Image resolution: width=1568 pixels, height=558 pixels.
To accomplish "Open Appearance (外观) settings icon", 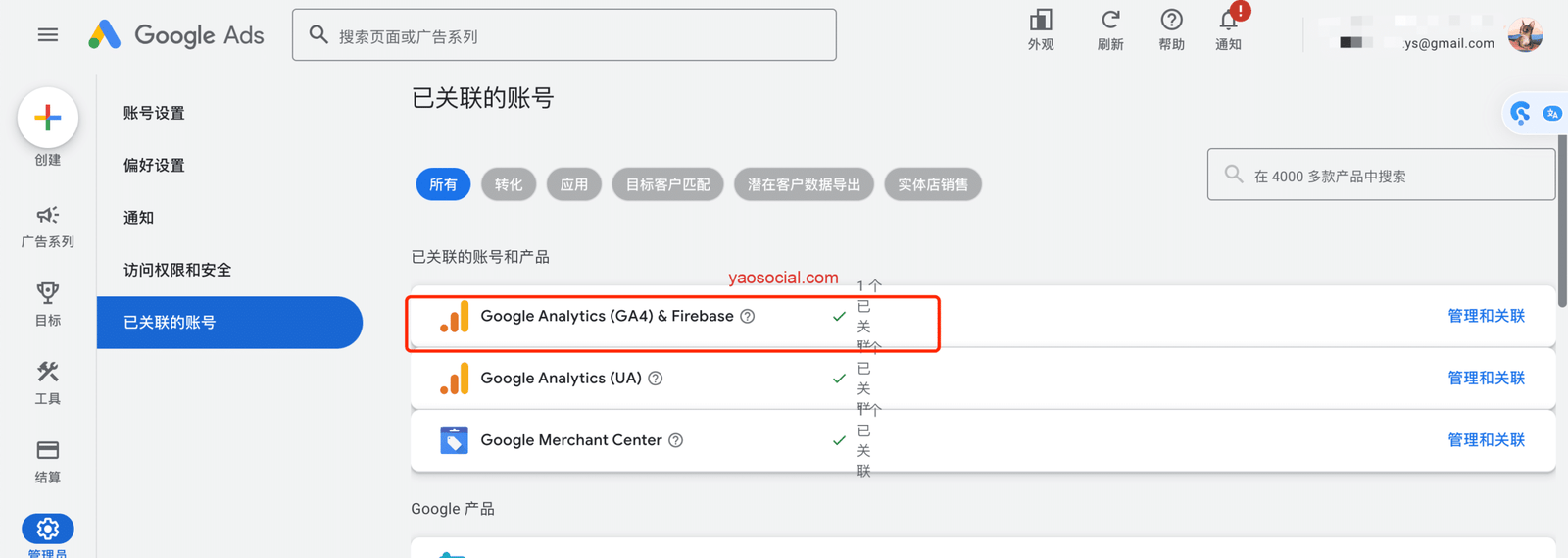I will (1041, 21).
